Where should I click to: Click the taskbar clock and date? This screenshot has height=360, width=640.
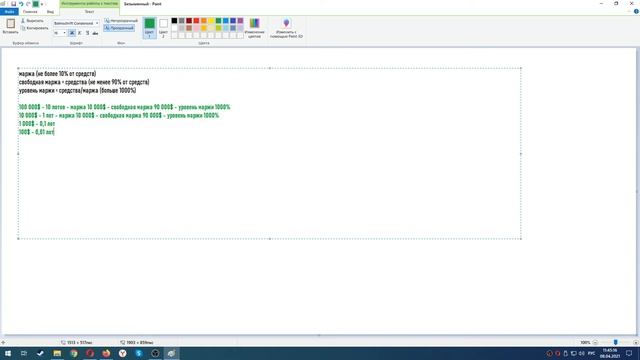click(610, 353)
